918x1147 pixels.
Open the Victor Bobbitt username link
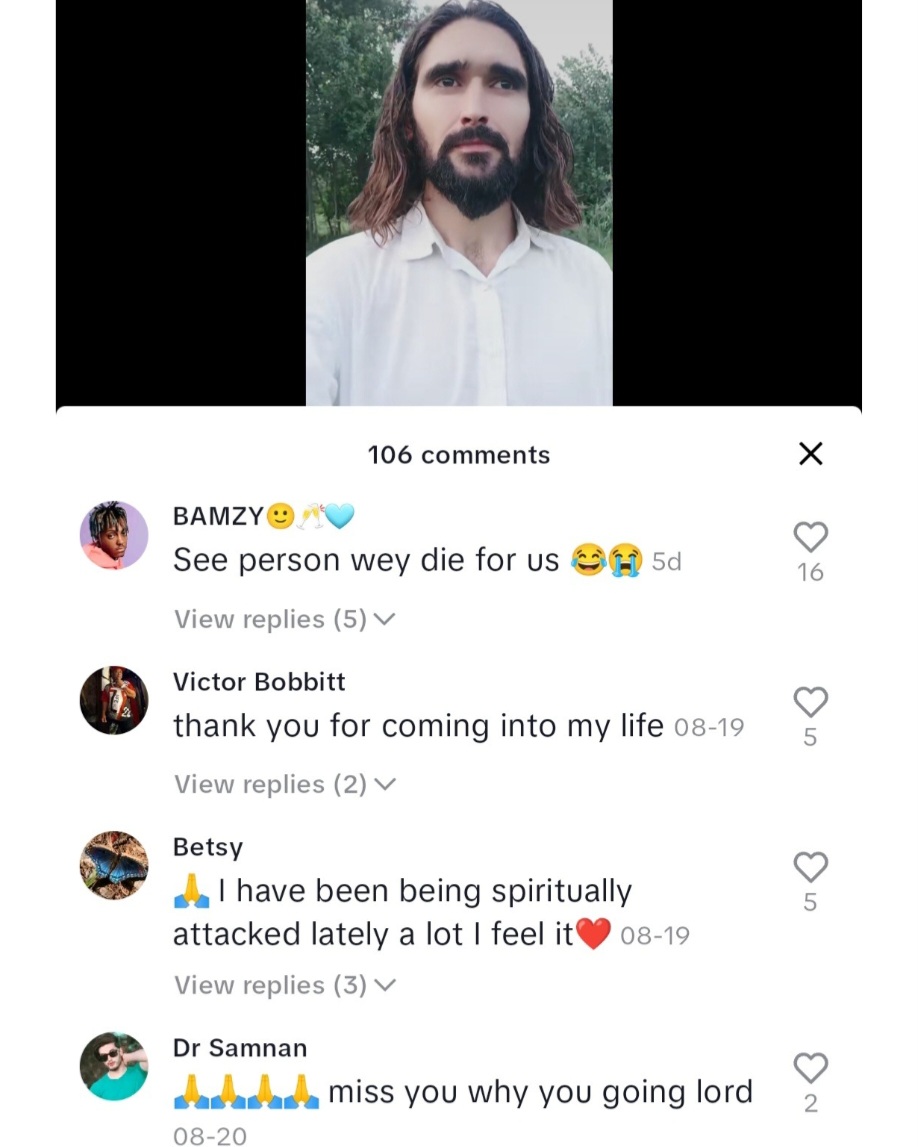point(259,682)
